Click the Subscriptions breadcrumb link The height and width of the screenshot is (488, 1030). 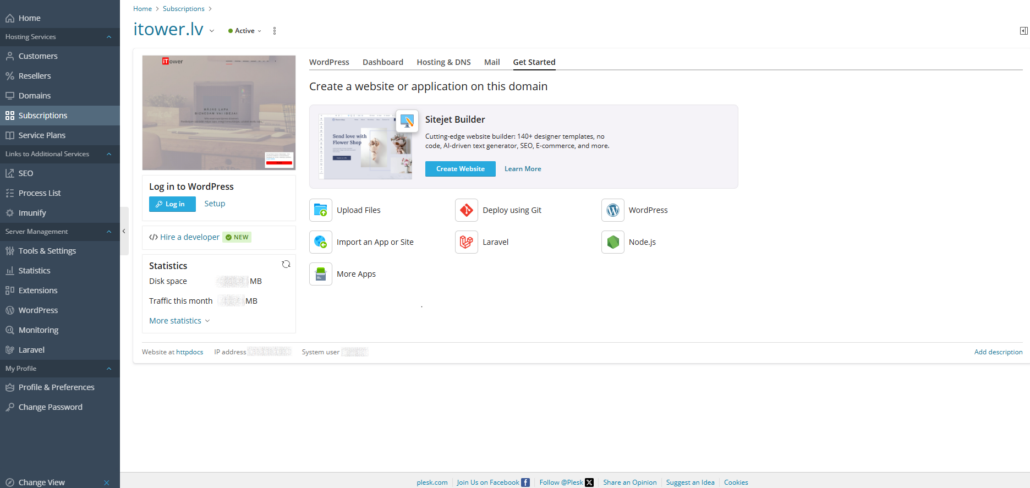183,9
